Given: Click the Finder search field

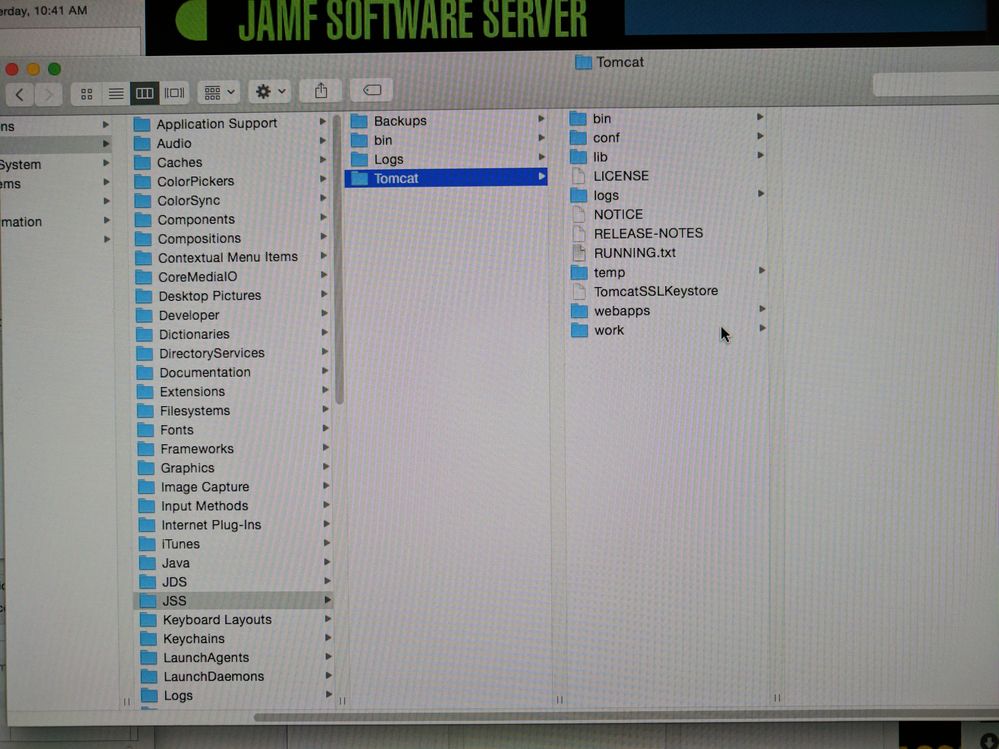Looking at the screenshot, I should [935, 85].
